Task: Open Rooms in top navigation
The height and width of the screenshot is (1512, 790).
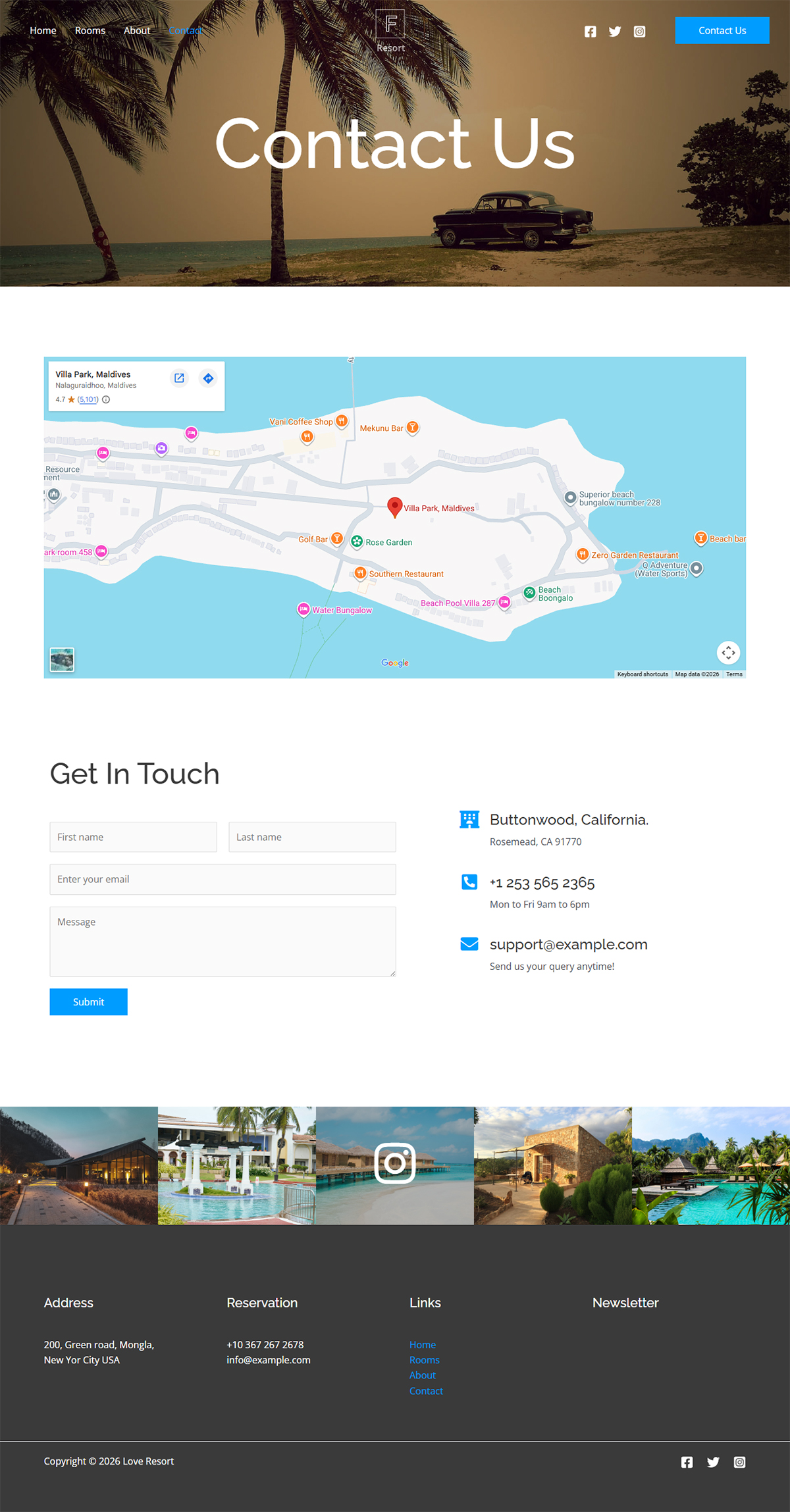Action: pyautogui.click(x=90, y=30)
